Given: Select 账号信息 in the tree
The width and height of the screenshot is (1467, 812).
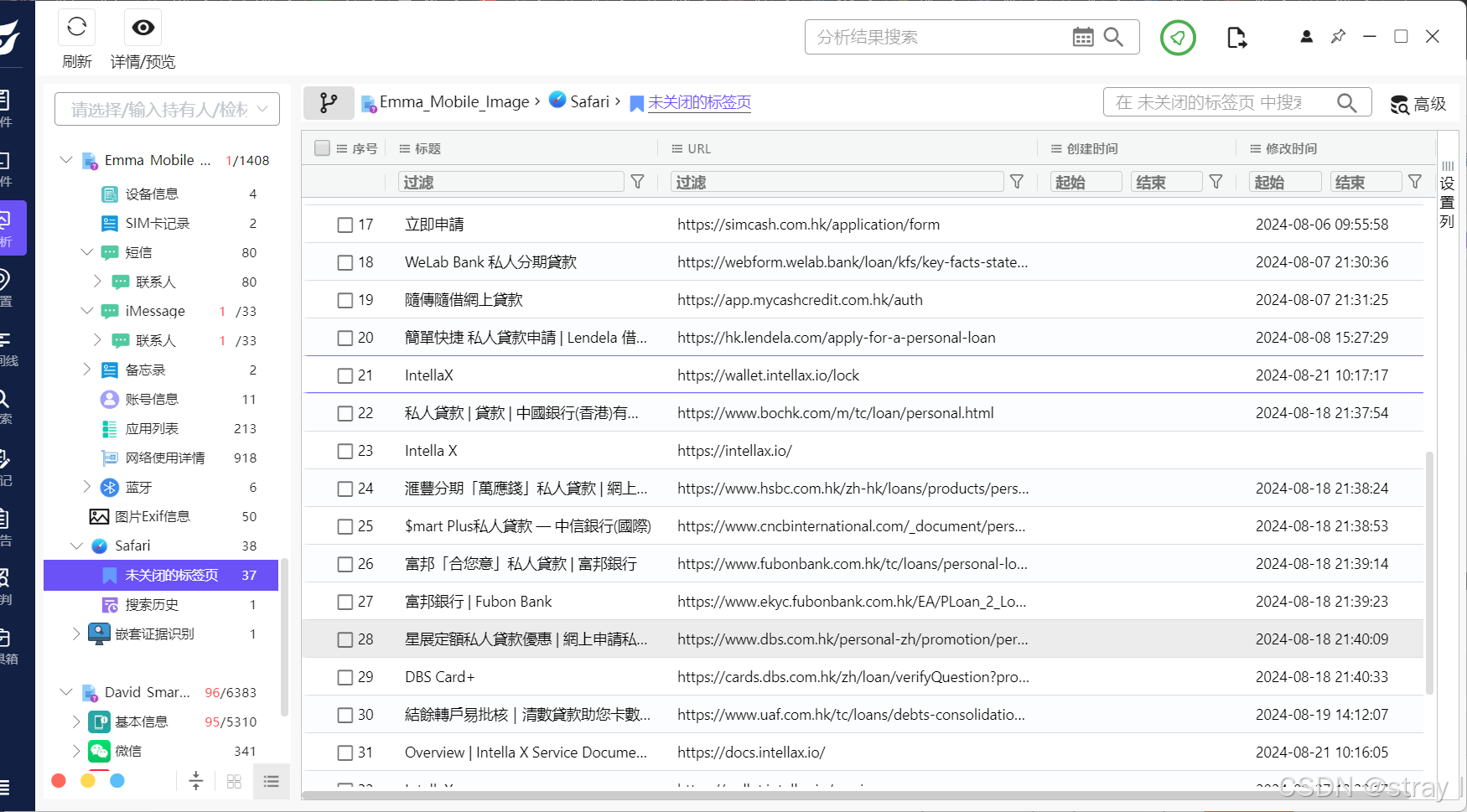Looking at the screenshot, I should (152, 400).
